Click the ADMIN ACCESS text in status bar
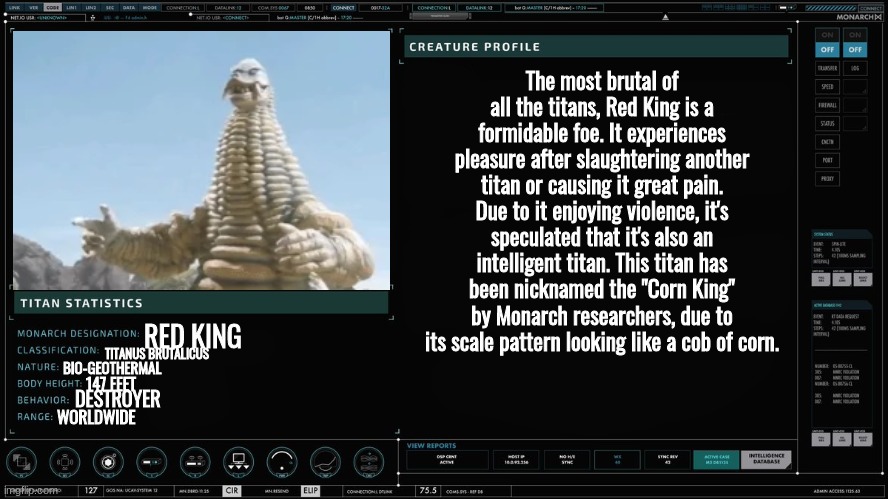This screenshot has height=499, width=888. coord(836,491)
